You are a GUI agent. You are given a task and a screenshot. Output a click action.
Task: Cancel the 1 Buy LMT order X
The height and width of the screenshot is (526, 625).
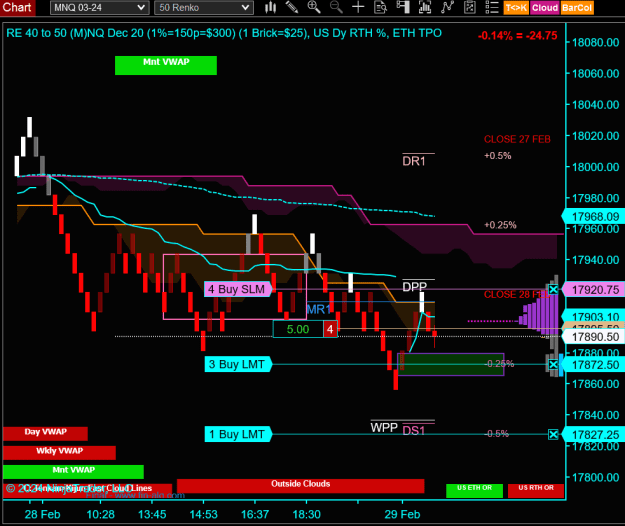pyautogui.click(x=553, y=434)
